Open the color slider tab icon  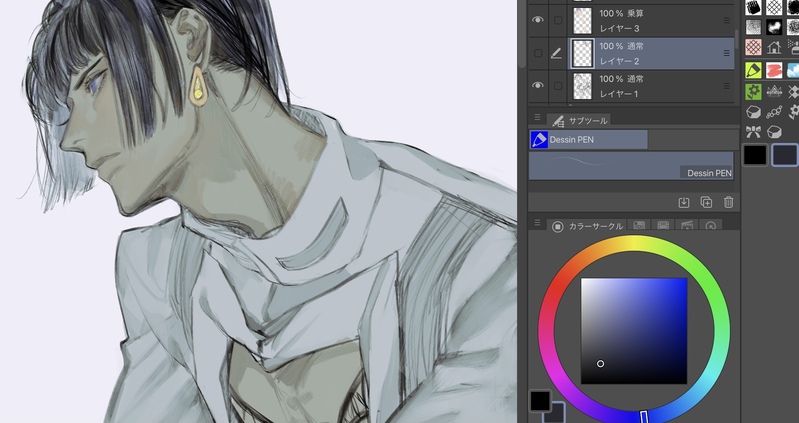click(640, 225)
